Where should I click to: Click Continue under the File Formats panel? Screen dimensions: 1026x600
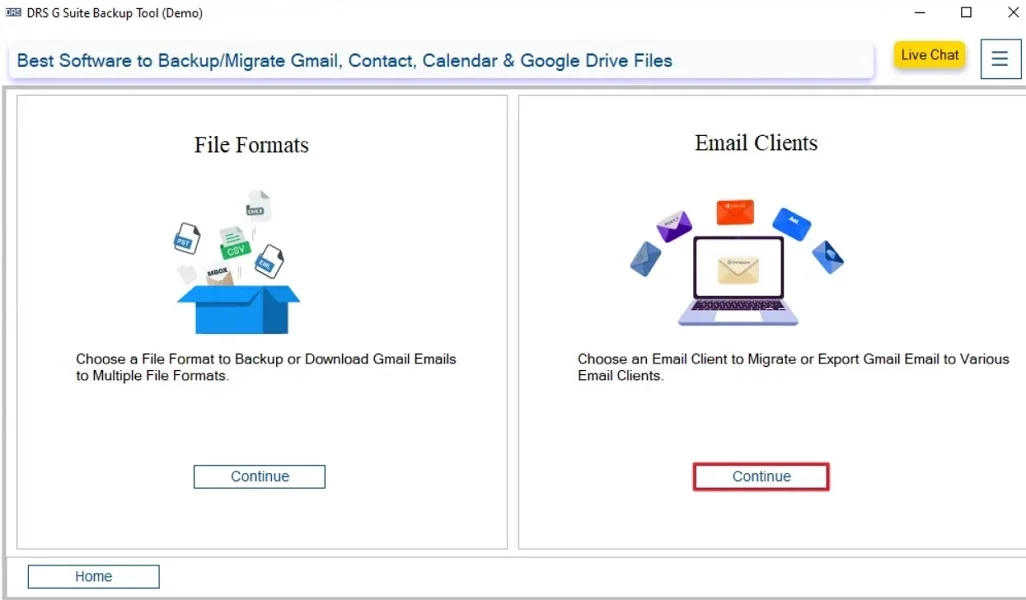[x=259, y=476]
